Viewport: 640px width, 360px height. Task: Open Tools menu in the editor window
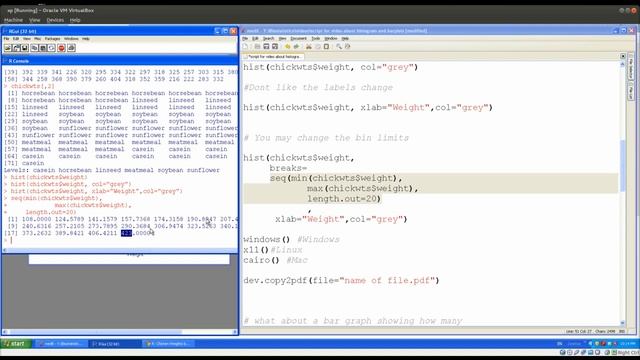(x=316, y=38)
